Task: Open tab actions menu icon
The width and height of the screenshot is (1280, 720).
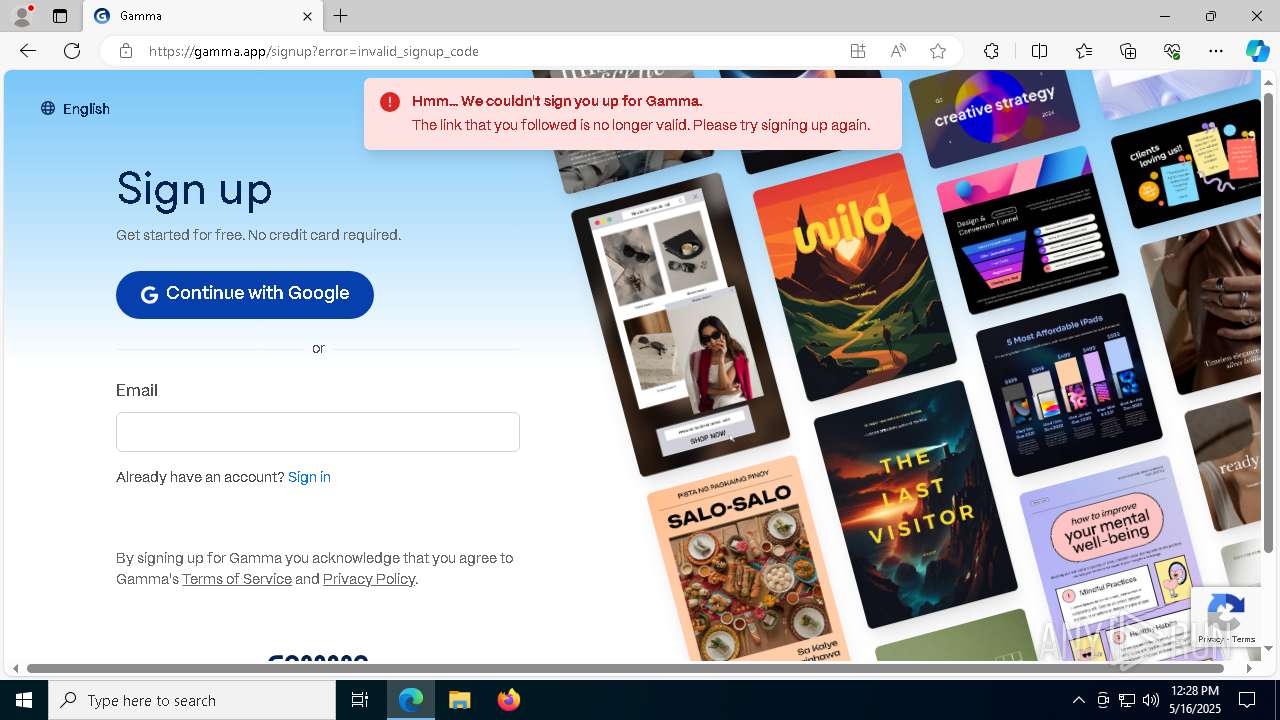Action: (60, 16)
